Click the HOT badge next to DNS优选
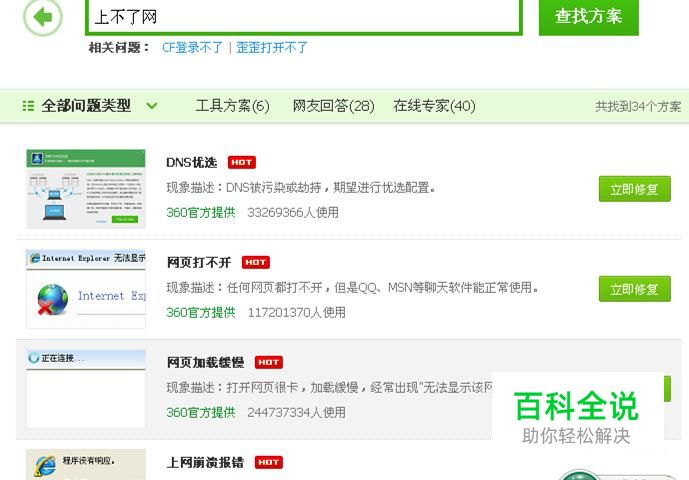The width and height of the screenshot is (689, 480). click(x=242, y=163)
